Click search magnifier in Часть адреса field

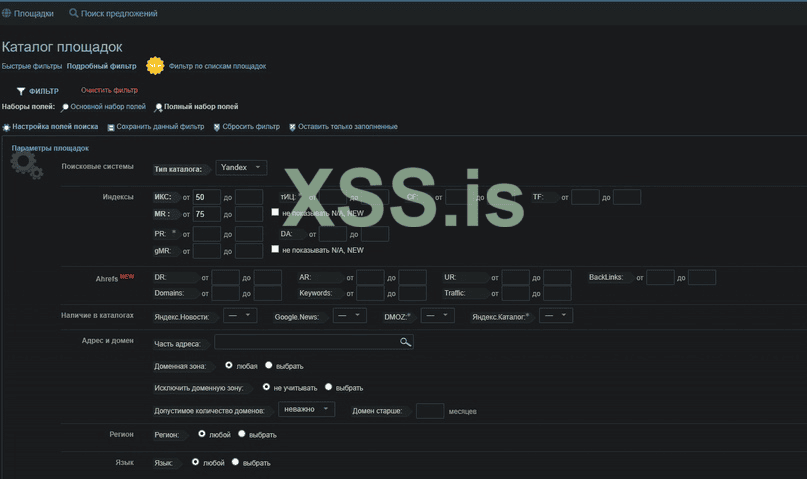tap(406, 342)
